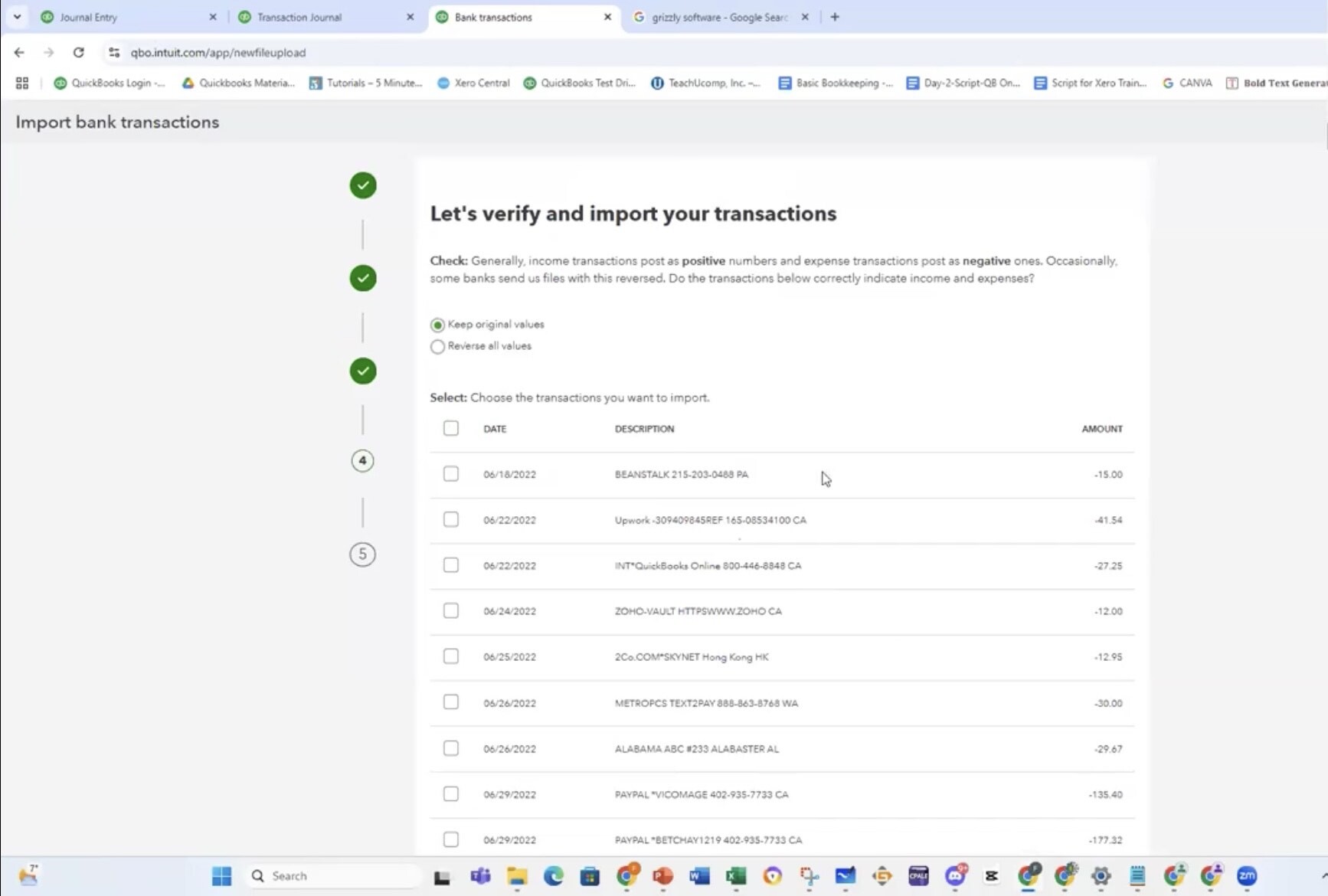Open the Snipping Tool from the taskbar
Screen dimensions: 1328x896
pos(809,876)
